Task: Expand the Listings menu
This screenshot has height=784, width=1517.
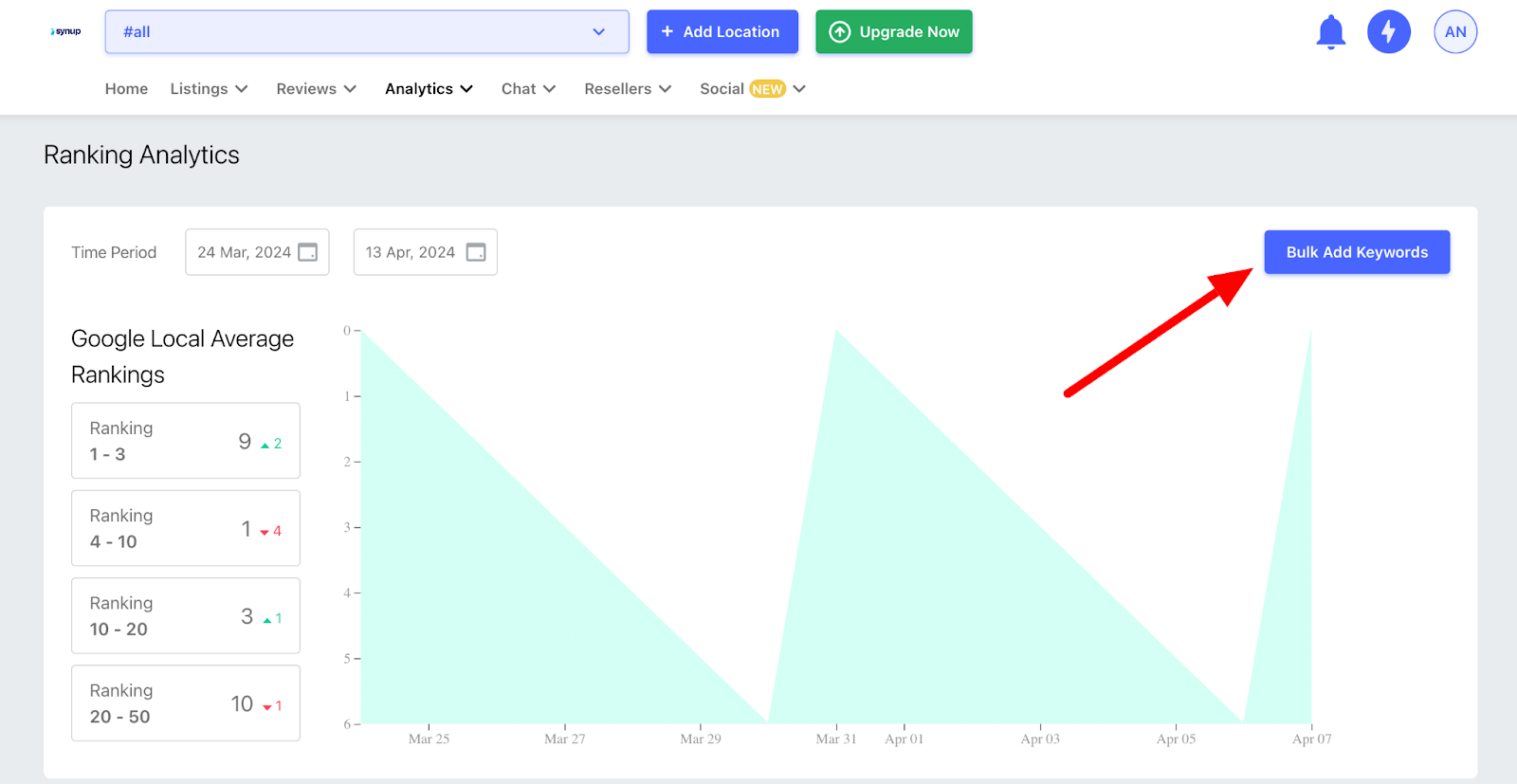Action: (x=209, y=88)
